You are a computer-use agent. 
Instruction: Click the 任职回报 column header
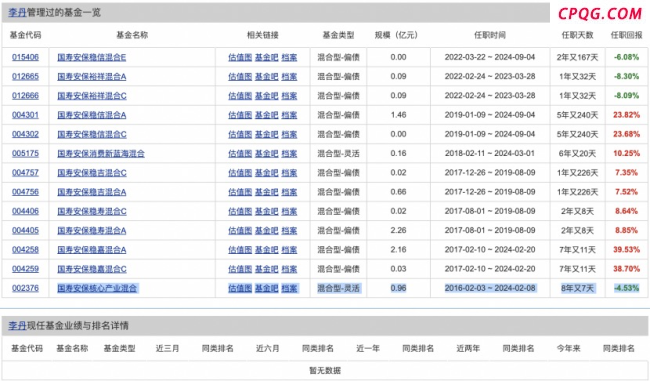(626, 35)
